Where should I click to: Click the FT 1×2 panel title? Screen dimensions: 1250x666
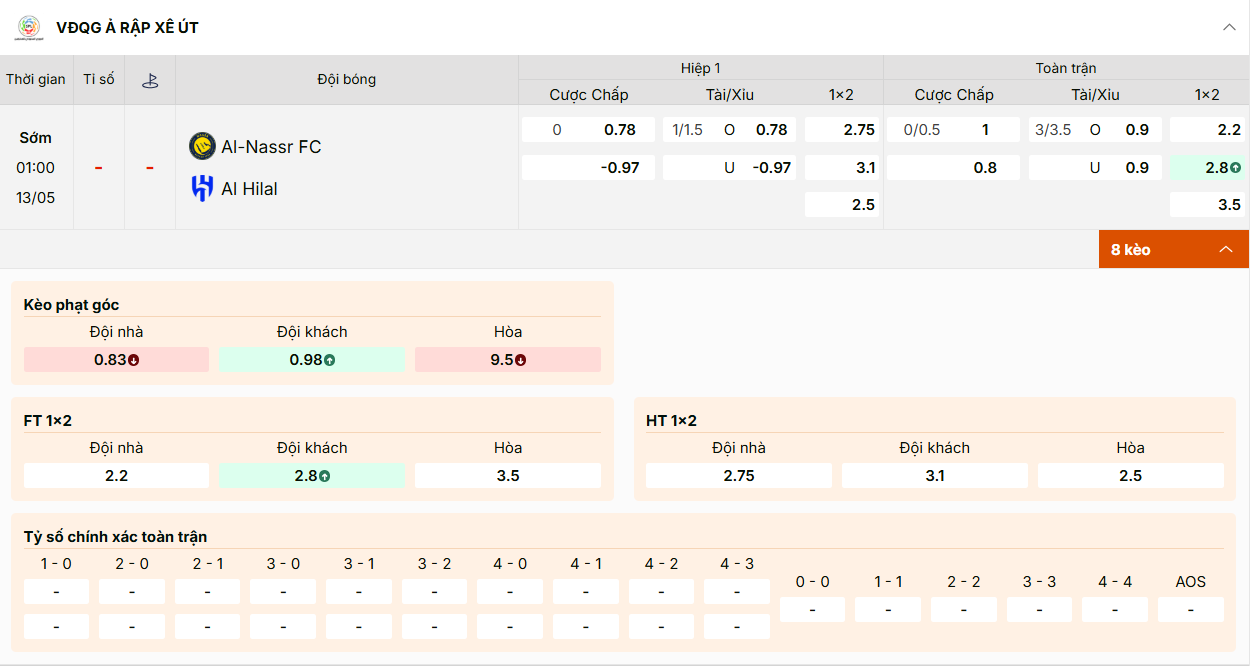pos(48,421)
